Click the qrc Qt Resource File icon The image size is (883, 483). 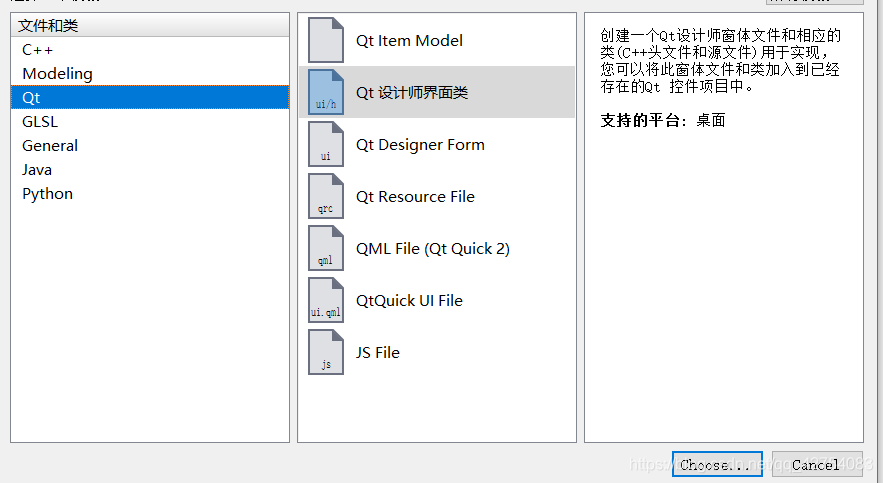[x=325, y=196]
